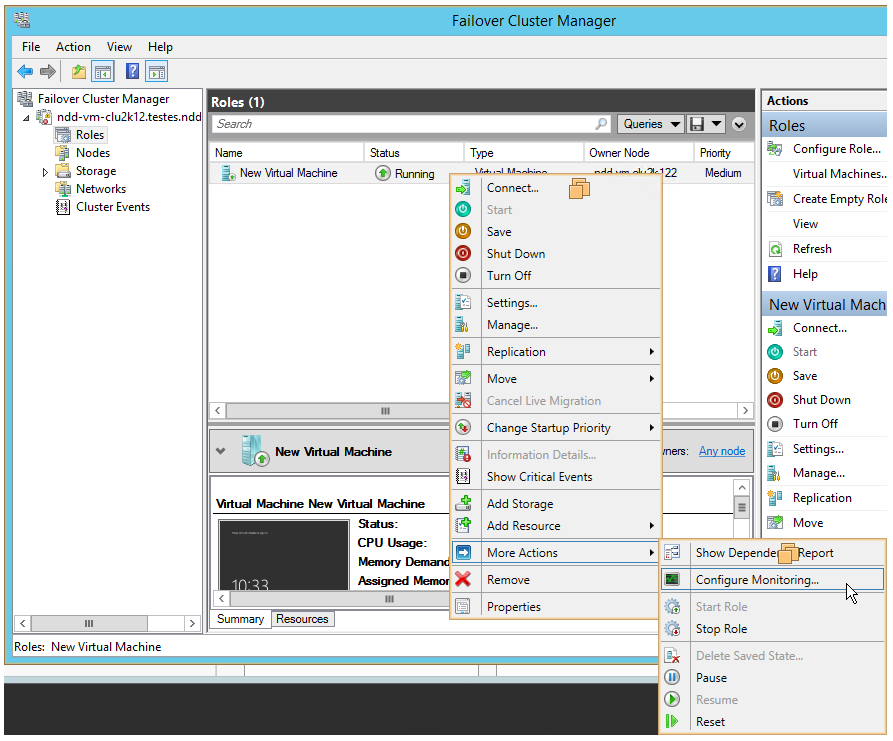Switch to the Resources tab
Screen dimensions: 893x741
click(x=302, y=619)
